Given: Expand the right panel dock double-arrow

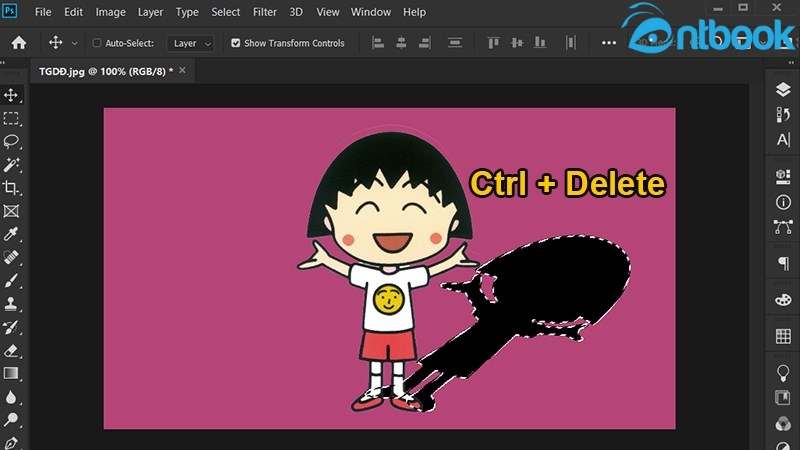Looking at the screenshot, I should [791, 63].
